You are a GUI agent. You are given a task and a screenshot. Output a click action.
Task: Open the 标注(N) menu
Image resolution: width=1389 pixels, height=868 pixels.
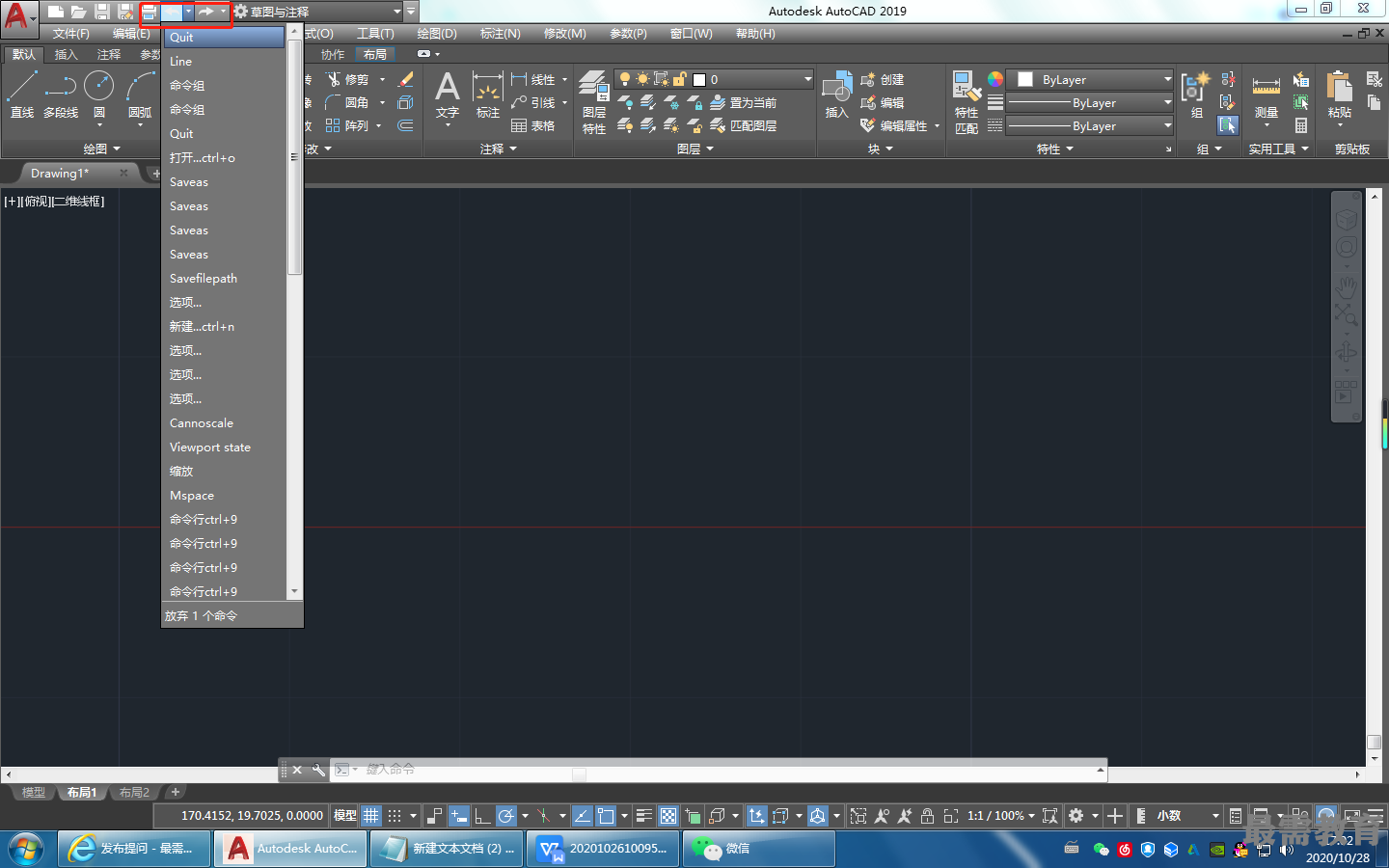pyautogui.click(x=500, y=34)
